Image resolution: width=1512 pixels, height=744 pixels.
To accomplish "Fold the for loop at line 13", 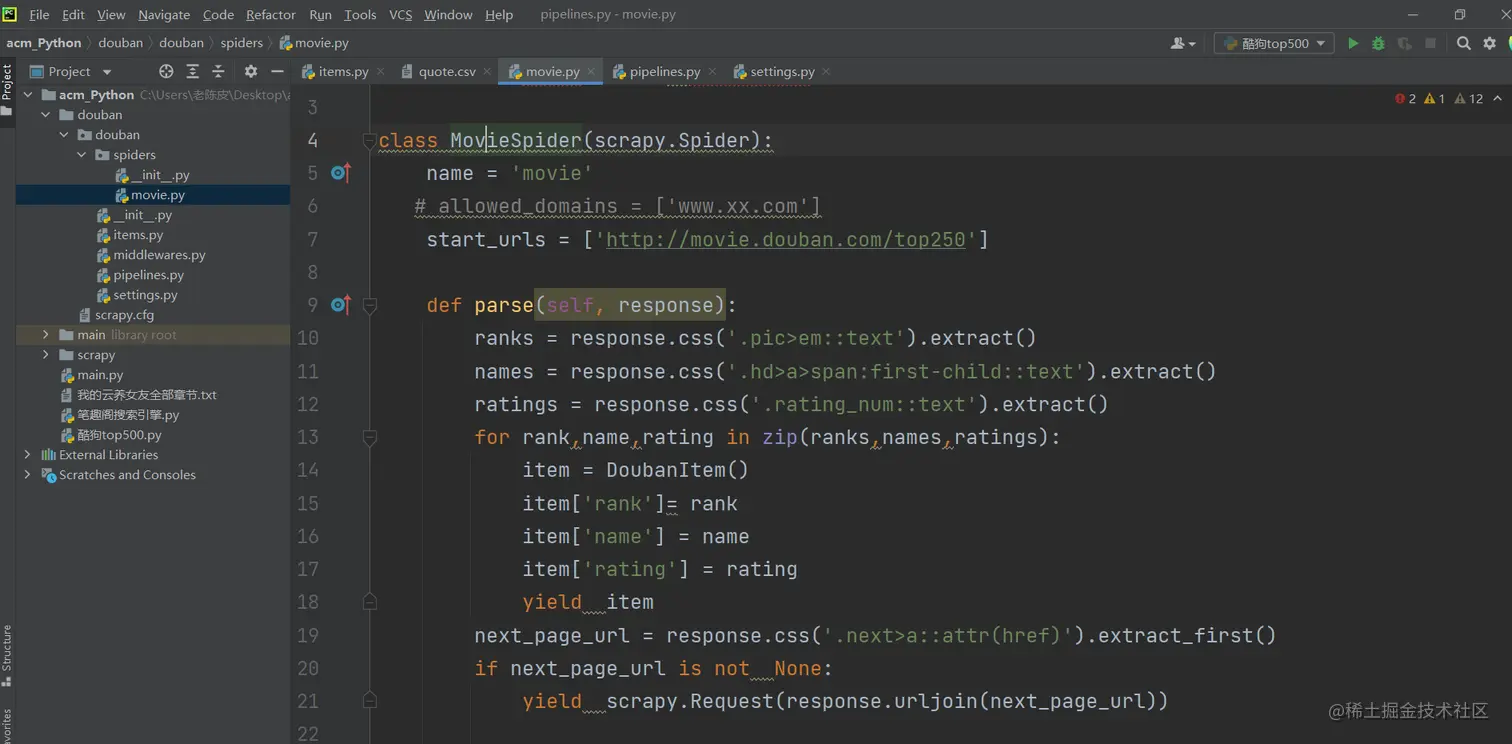I will (369, 437).
